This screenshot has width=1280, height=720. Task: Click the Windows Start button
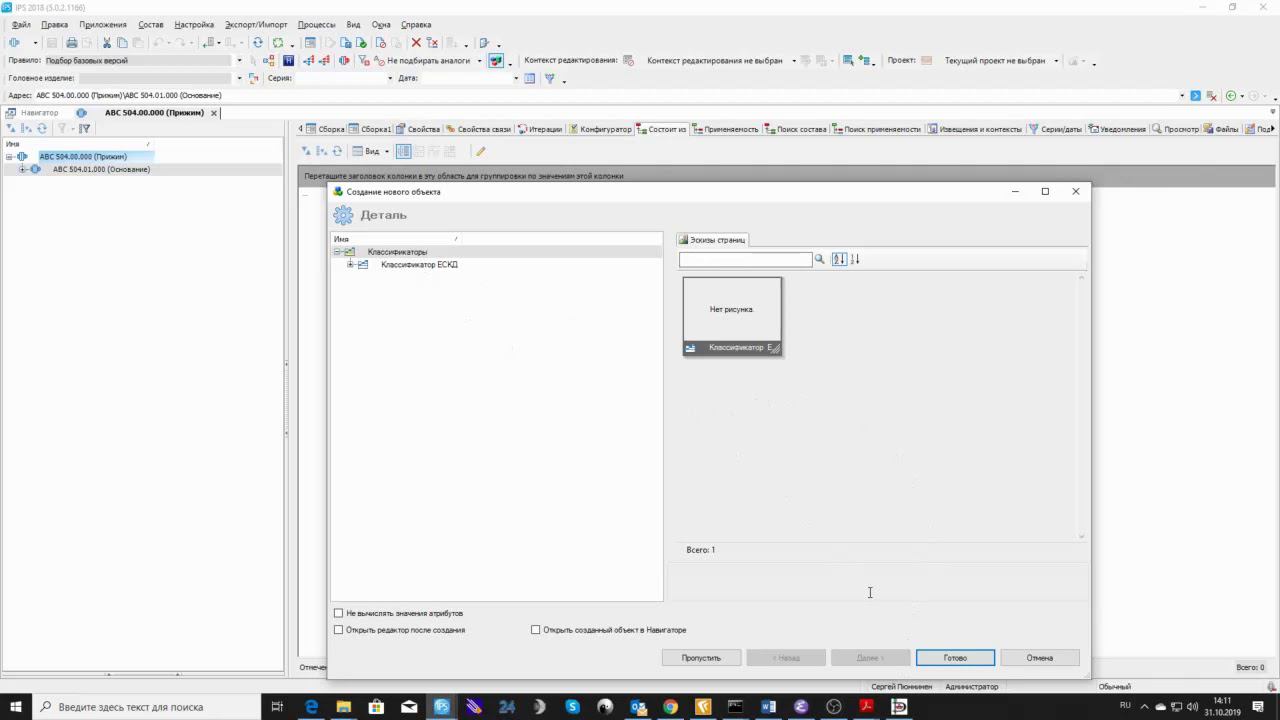[16, 707]
